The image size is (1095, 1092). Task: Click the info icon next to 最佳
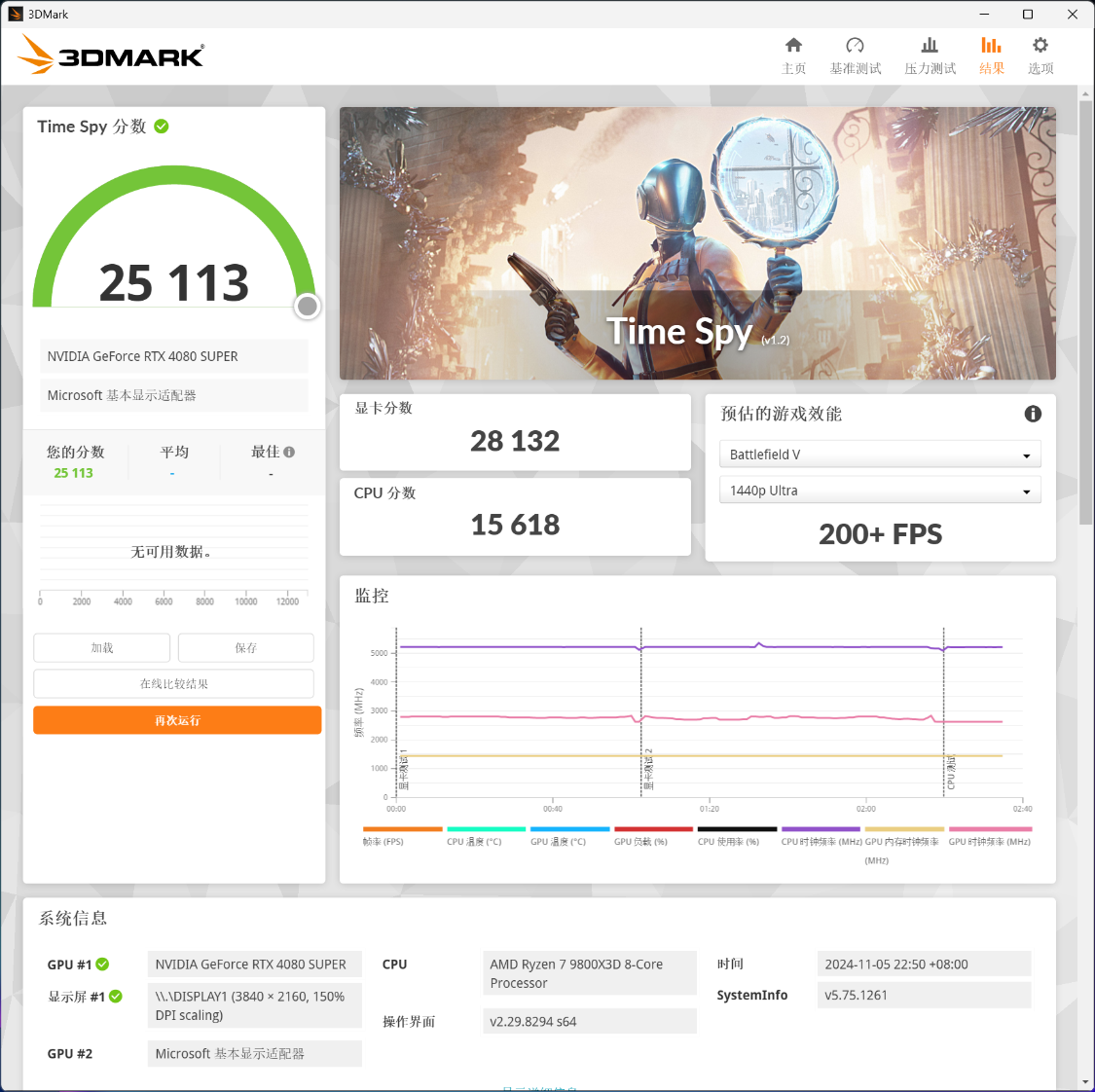click(x=289, y=452)
